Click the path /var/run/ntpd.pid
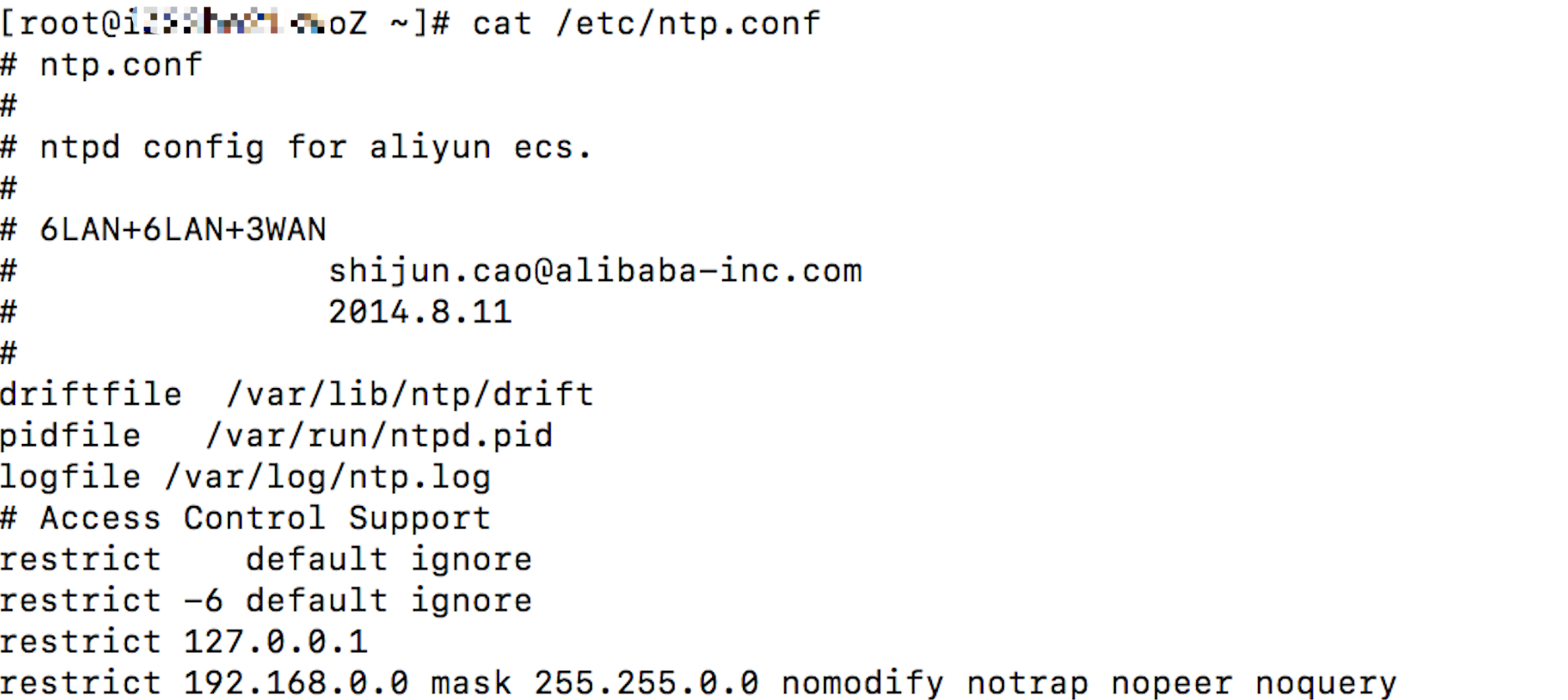The height and width of the screenshot is (700, 1568). (379, 436)
